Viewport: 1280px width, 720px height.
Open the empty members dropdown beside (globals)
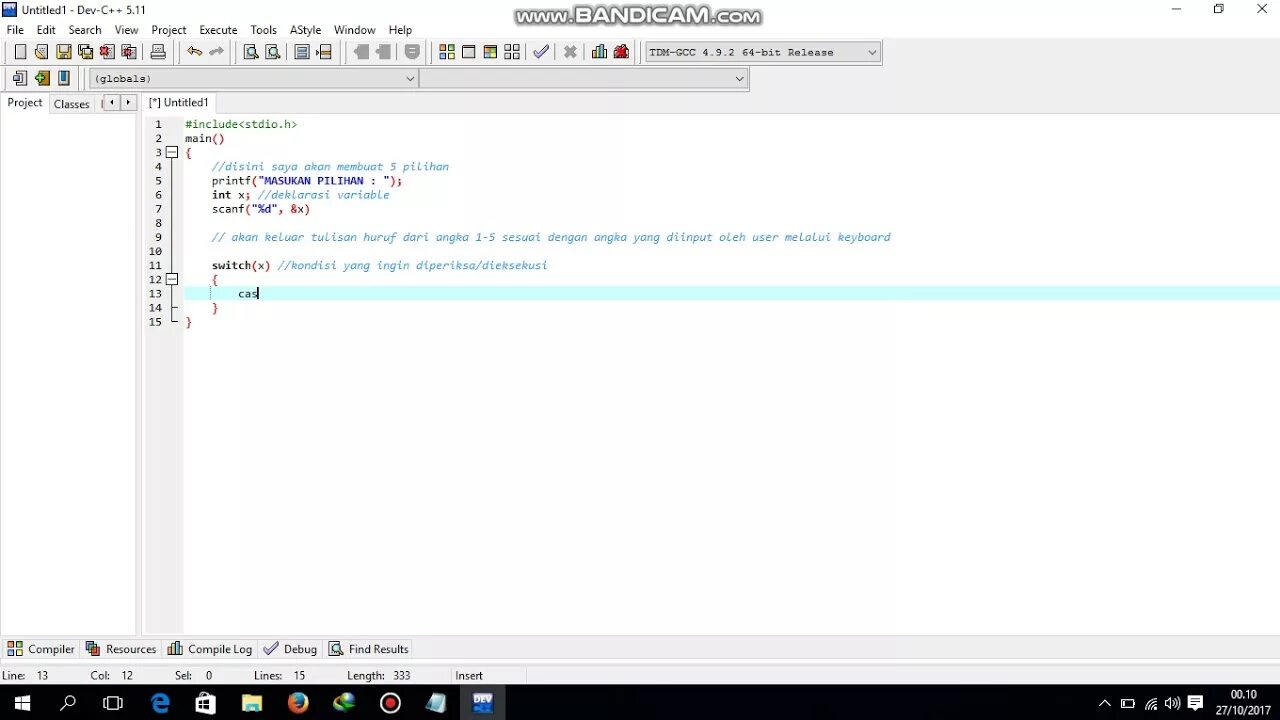[x=583, y=79]
